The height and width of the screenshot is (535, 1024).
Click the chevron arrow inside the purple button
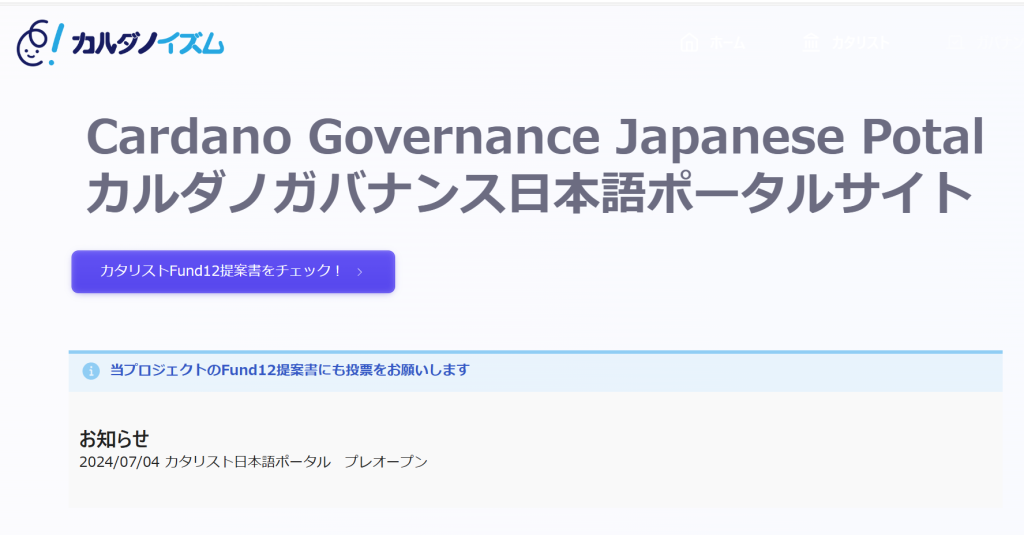pyautogui.click(x=360, y=272)
